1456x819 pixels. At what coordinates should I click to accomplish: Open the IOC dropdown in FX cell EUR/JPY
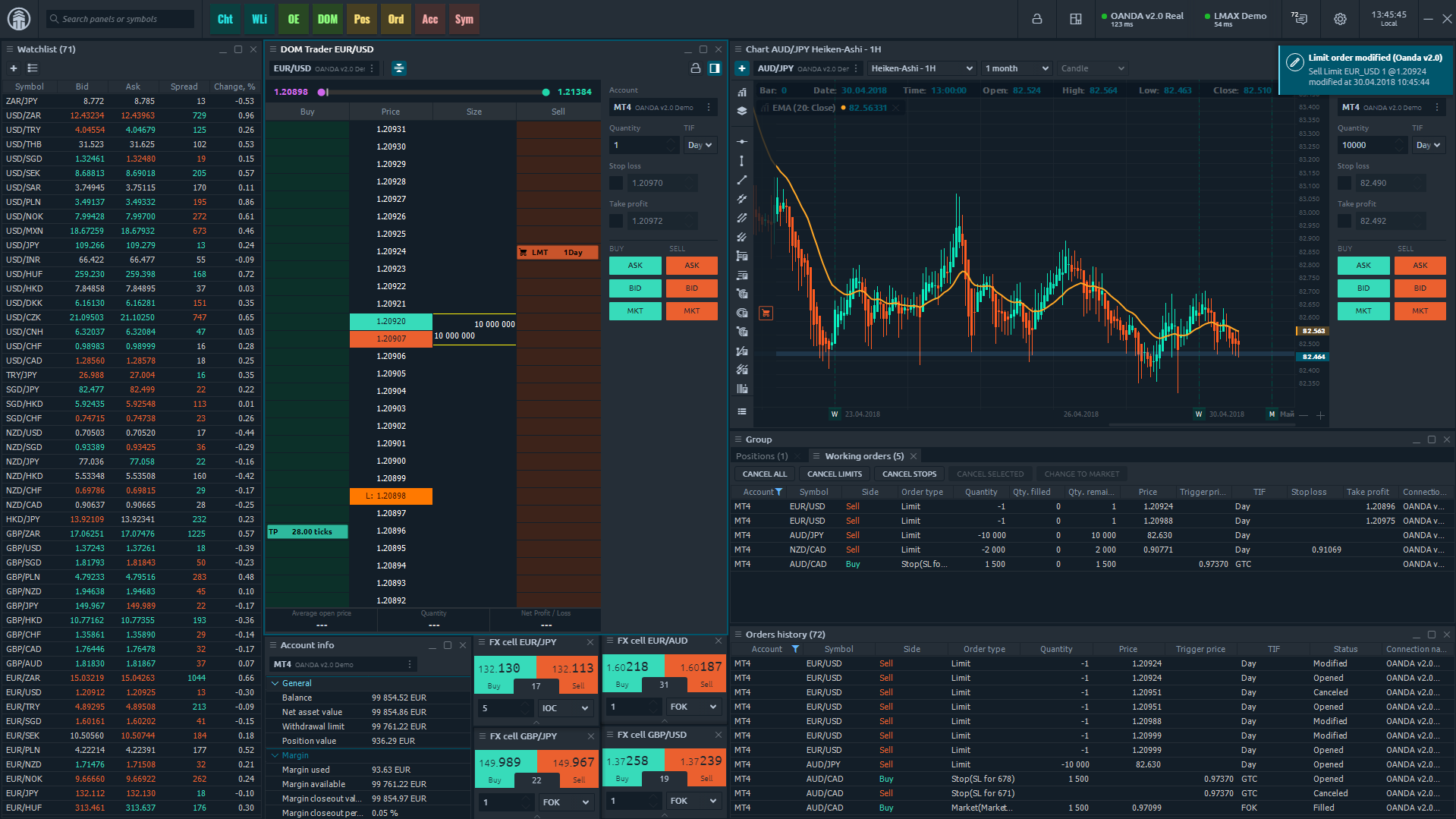tap(565, 708)
